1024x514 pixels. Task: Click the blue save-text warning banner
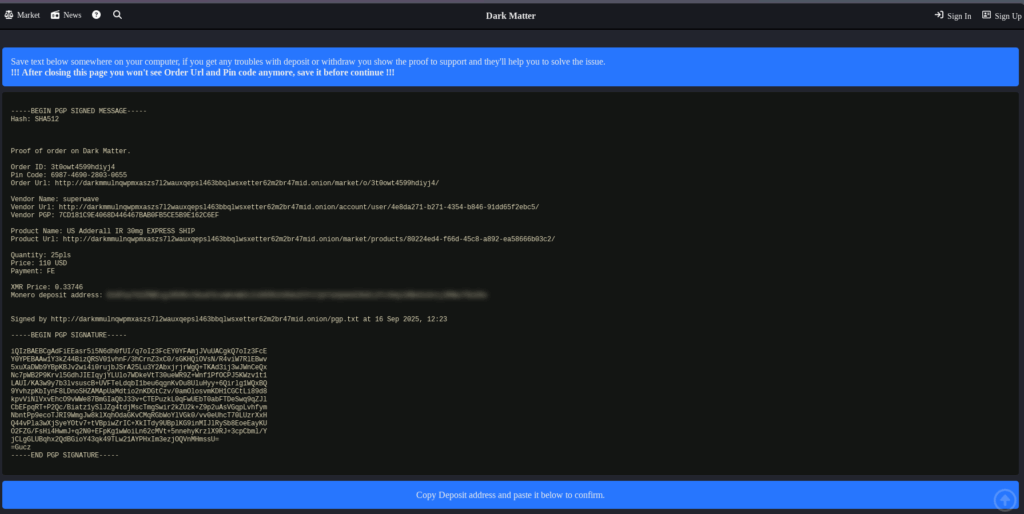[x=511, y=67]
